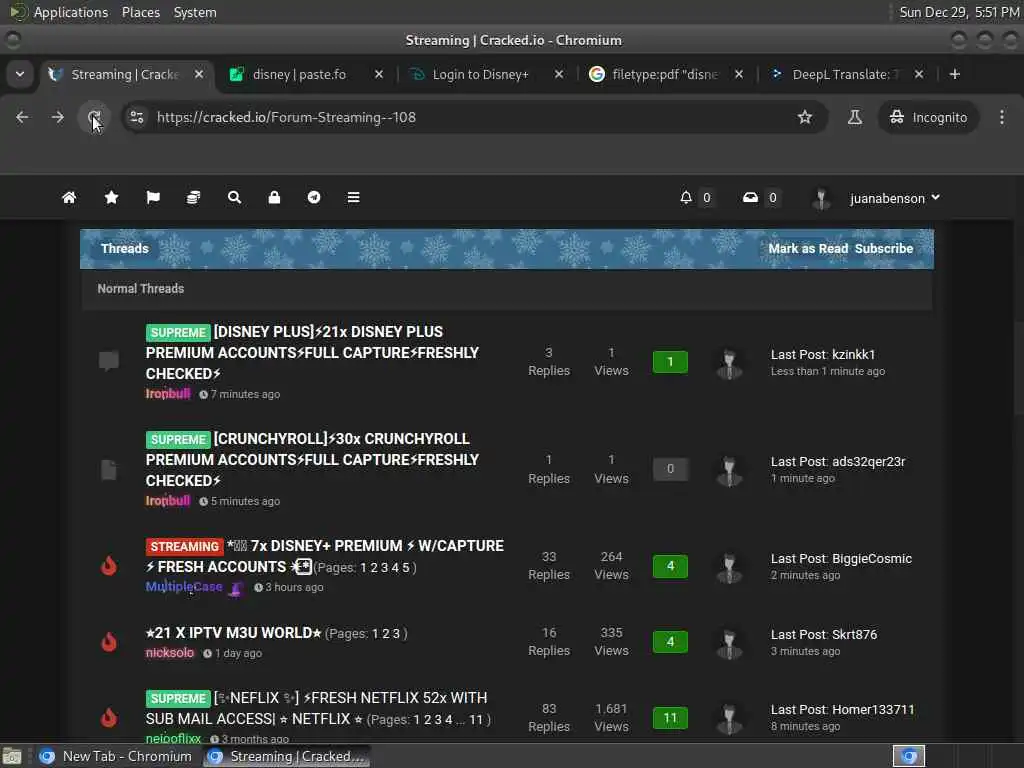Open nicksolo user profile
The image size is (1024, 768).
click(x=170, y=652)
